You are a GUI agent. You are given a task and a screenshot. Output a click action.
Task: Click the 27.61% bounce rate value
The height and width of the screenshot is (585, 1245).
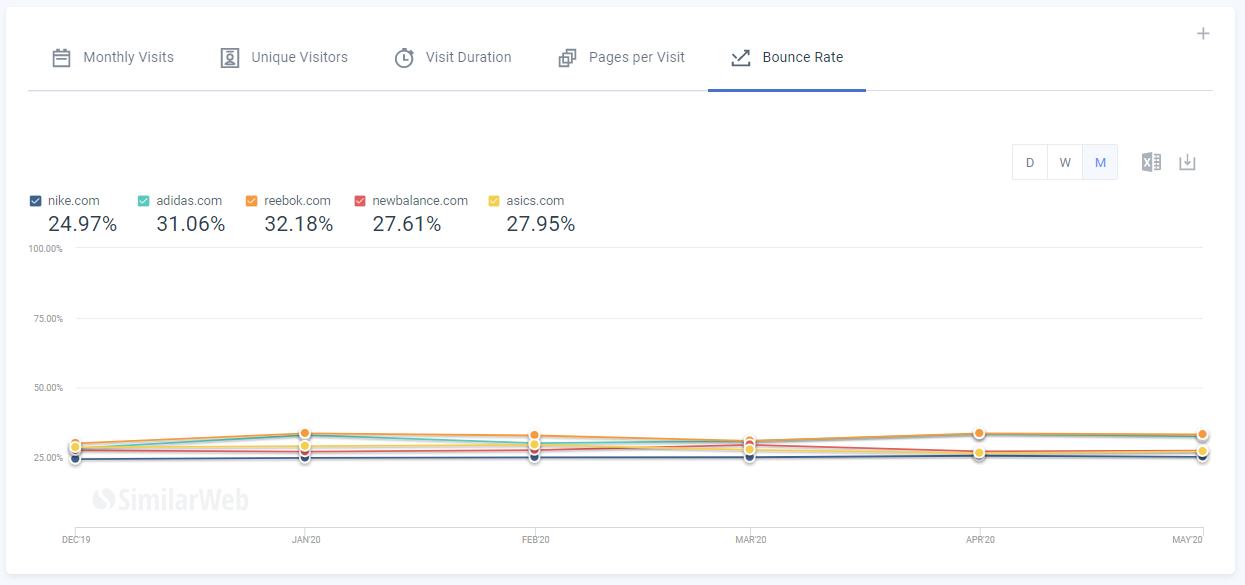click(x=407, y=224)
